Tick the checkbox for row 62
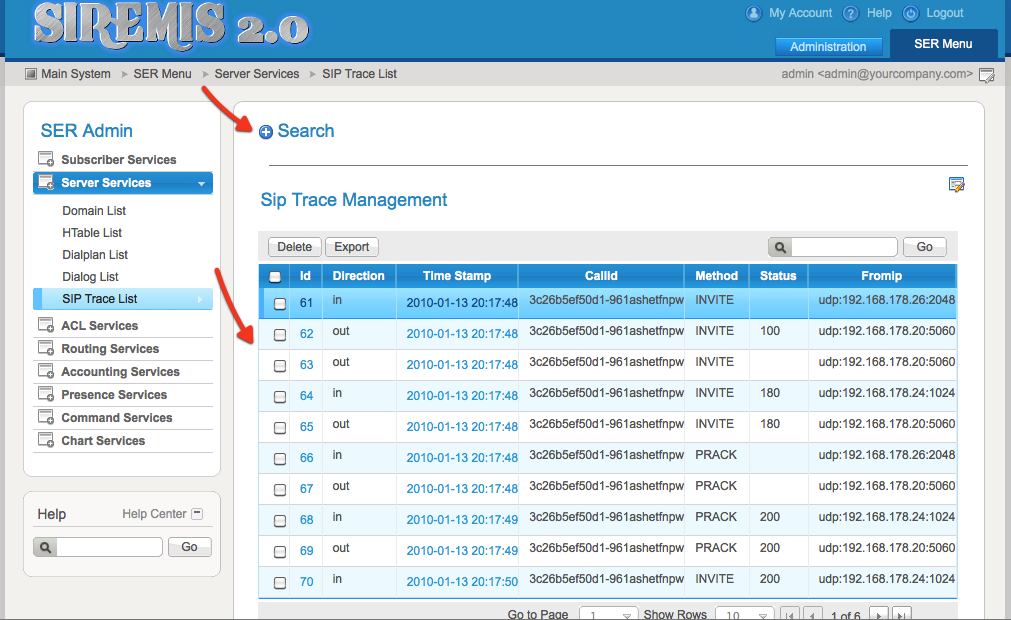Viewport: 1011px width, 620px height. (280, 335)
